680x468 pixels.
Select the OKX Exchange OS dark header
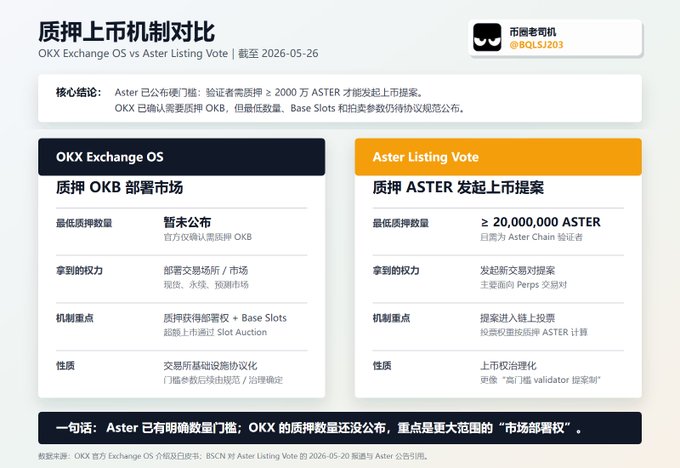coord(181,157)
